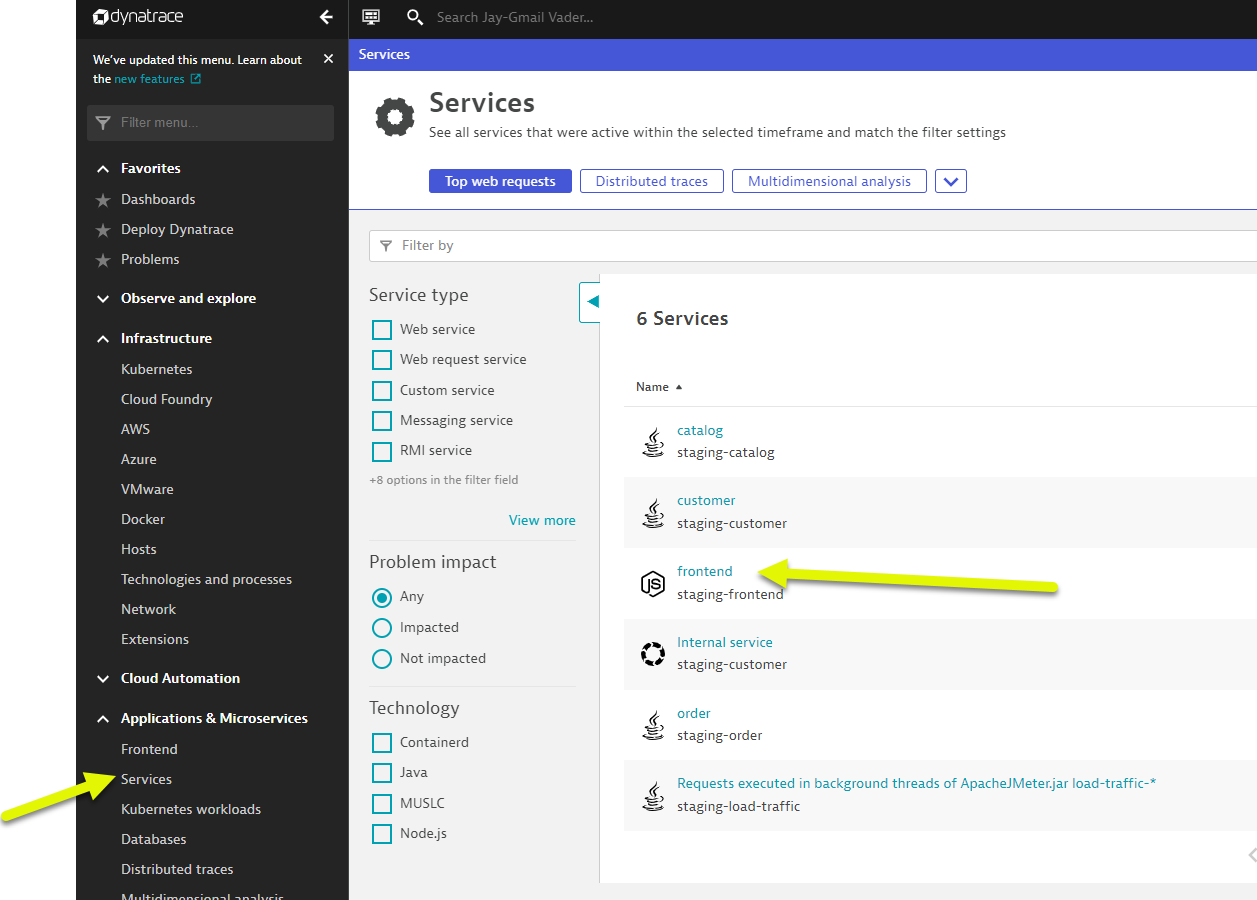Open the frontend service link
Screen dimensions: 1257x900
click(704, 571)
